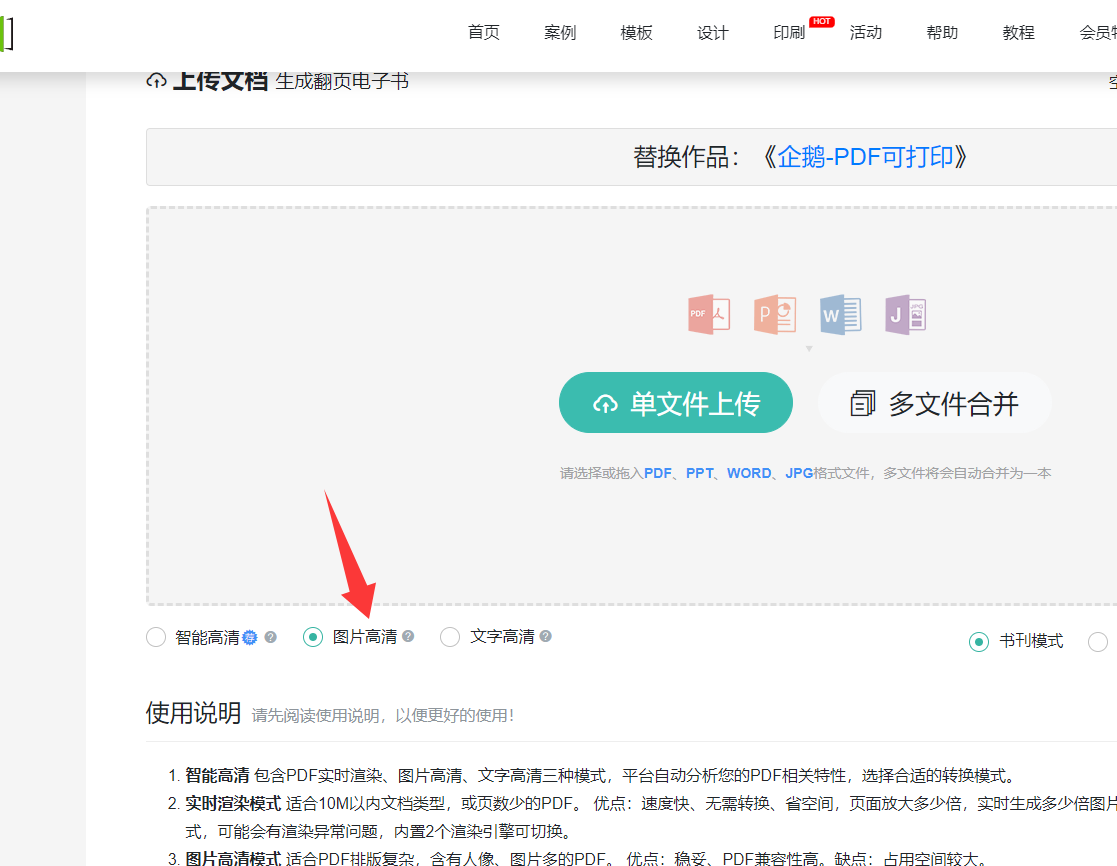
Task: Click the help icon beside 图片高清
Action: (x=408, y=637)
